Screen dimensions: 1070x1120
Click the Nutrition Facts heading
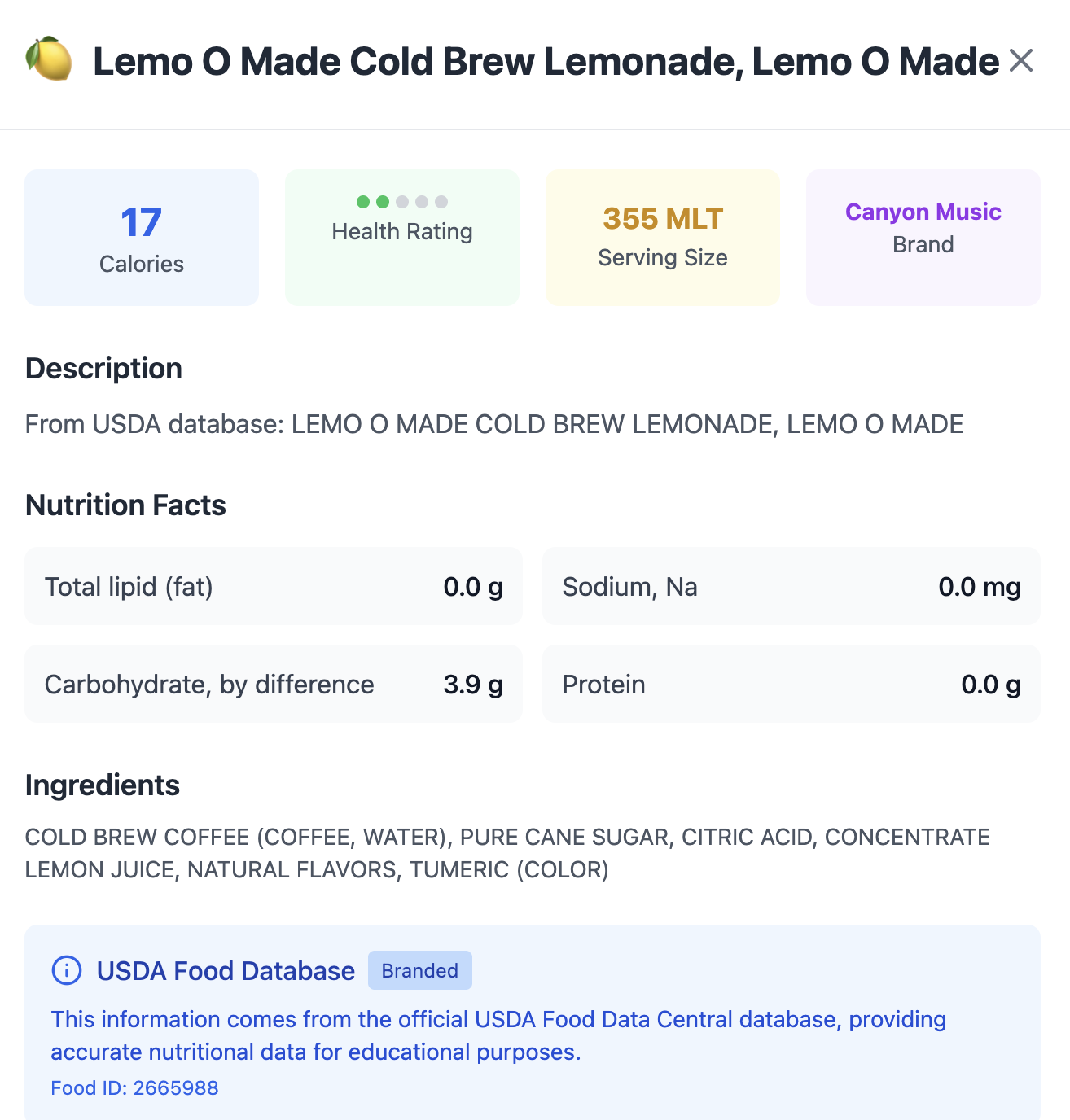pyautogui.click(x=125, y=505)
